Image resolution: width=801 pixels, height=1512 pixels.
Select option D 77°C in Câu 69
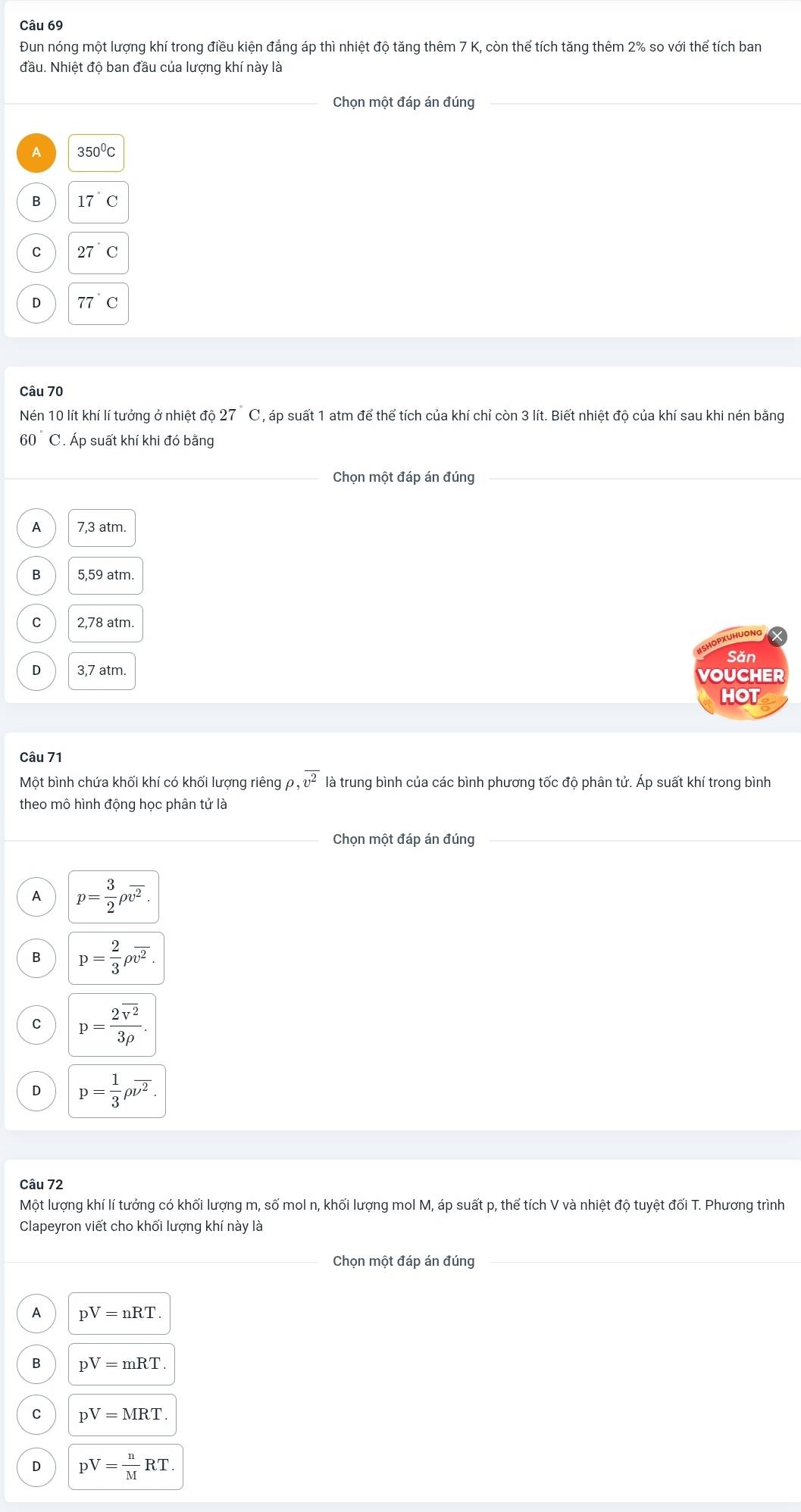click(36, 303)
